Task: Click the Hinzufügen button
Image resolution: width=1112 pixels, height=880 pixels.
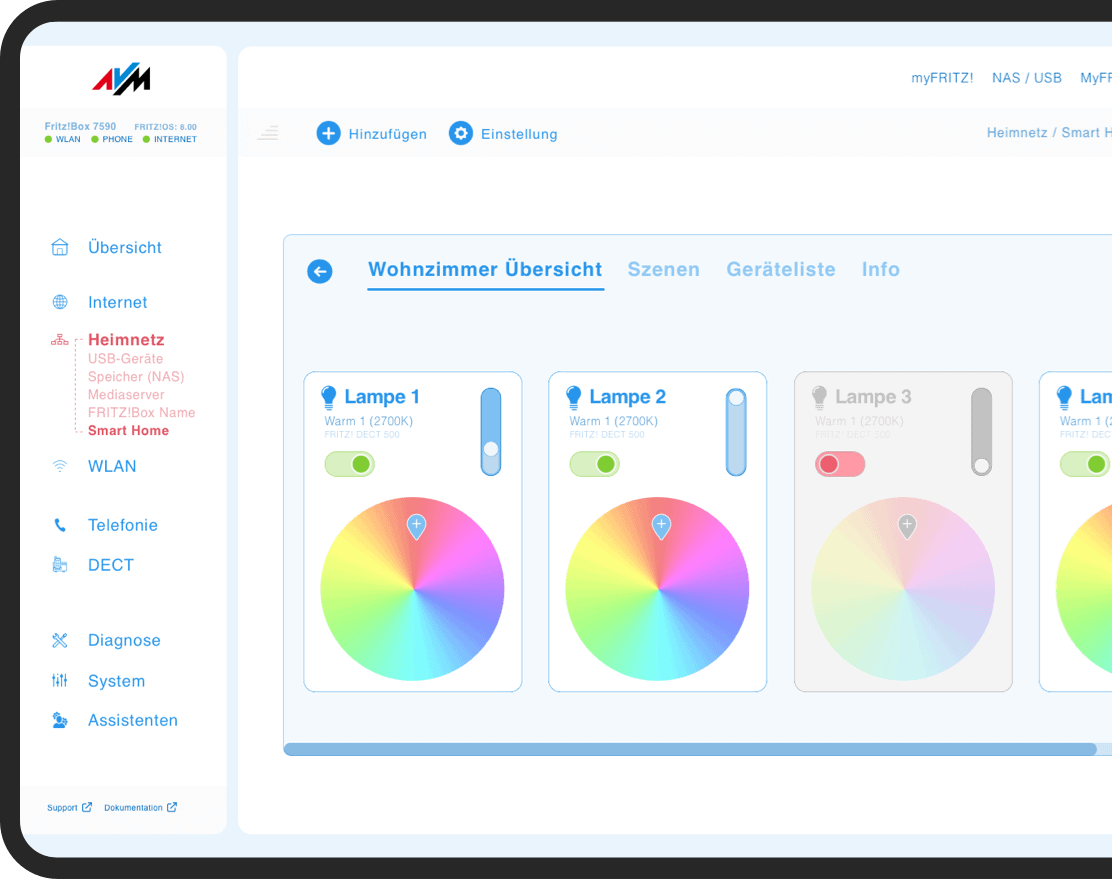Action: coord(372,133)
